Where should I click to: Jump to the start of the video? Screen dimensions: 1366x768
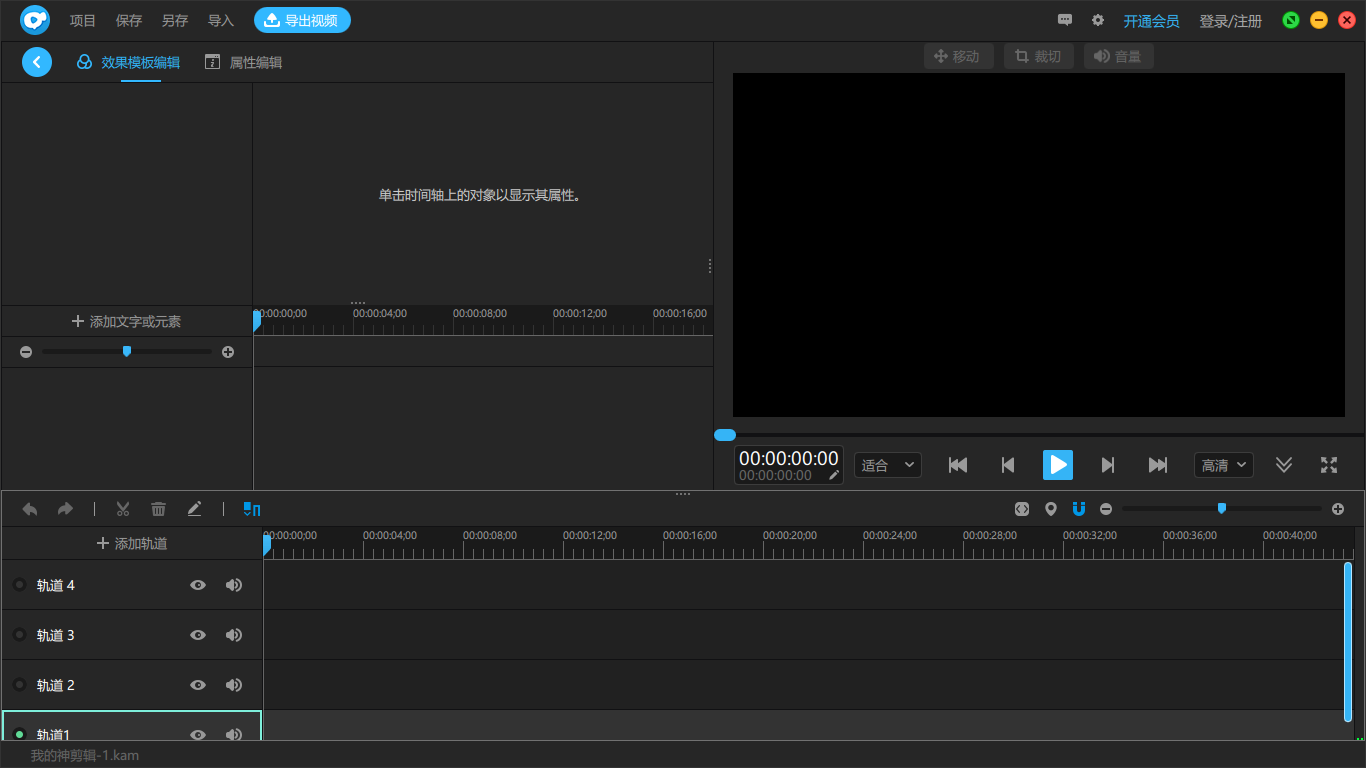coord(958,465)
